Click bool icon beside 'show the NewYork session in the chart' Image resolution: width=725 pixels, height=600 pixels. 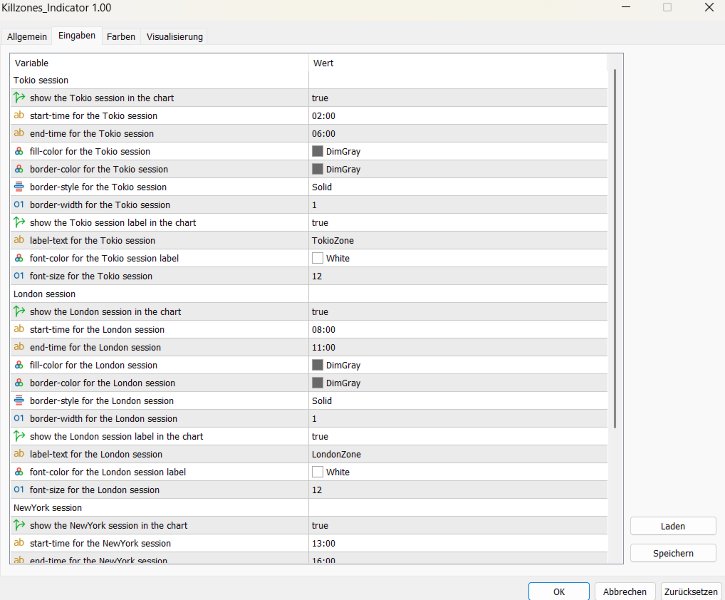19,525
